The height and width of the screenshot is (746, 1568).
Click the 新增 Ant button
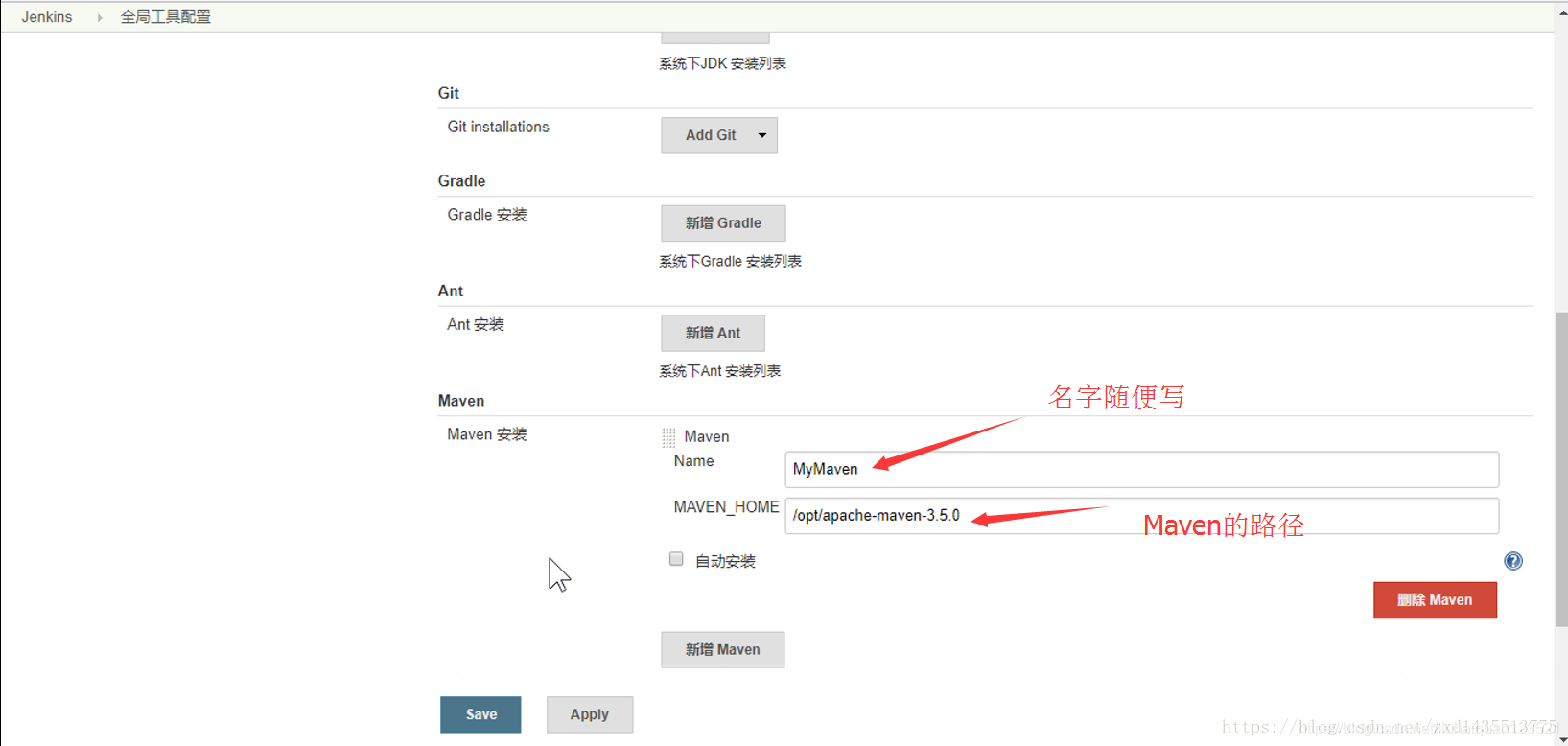[x=713, y=333]
